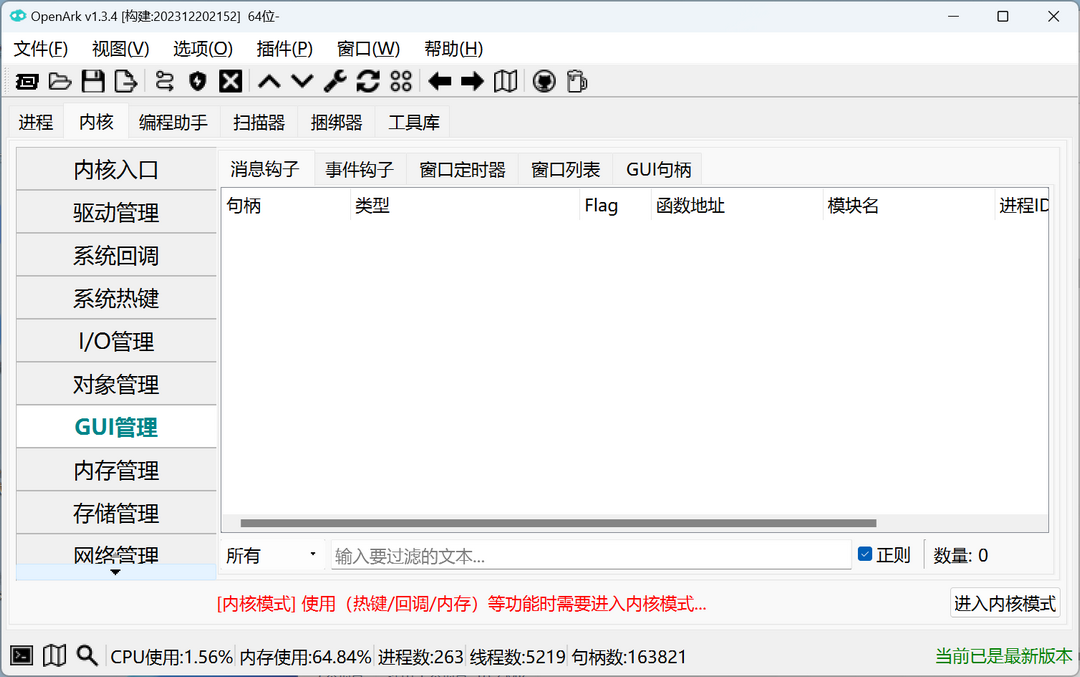Click the GitHub globe icon on the toolbar
The height and width of the screenshot is (677, 1080).
click(x=543, y=81)
